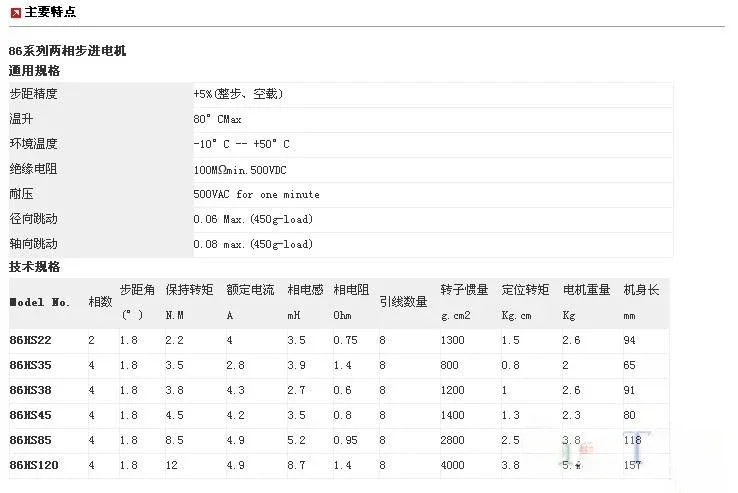The height and width of the screenshot is (493, 738).
Task: Click the 步距角 column header
Action: (x=137, y=290)
